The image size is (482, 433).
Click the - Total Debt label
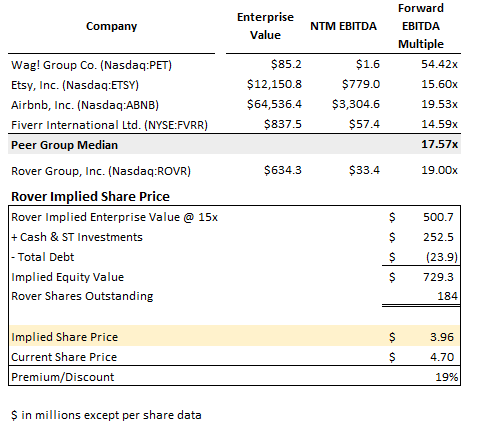pos(43,257)
